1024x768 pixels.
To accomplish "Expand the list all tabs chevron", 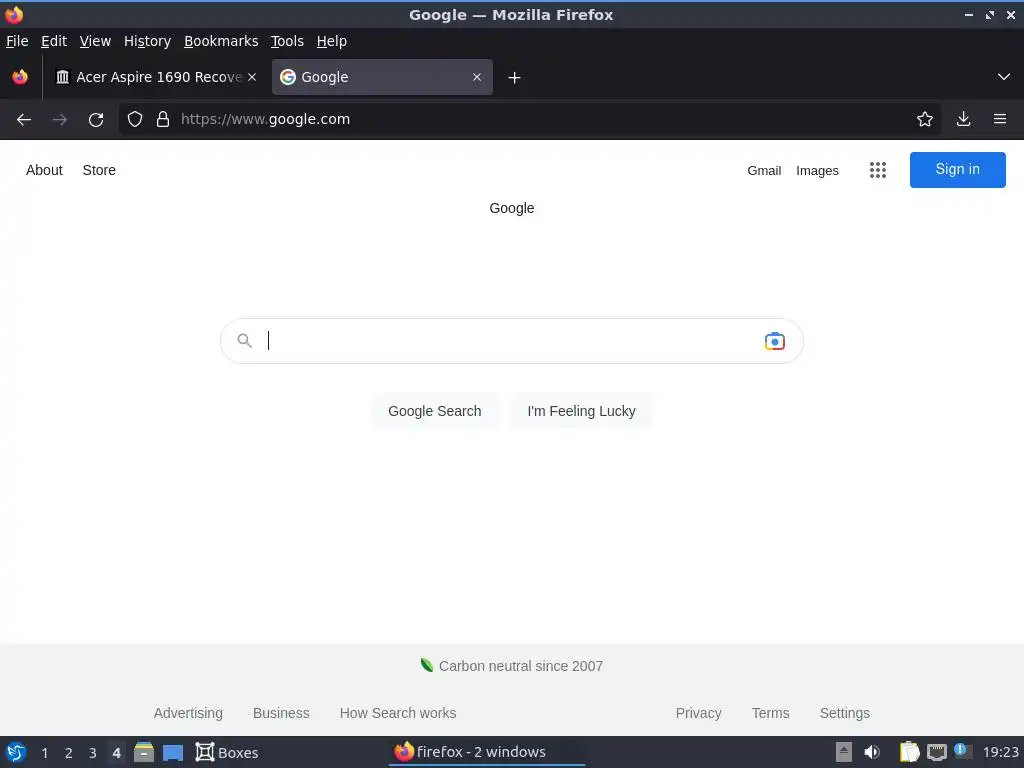I will tap(1004, 77).
